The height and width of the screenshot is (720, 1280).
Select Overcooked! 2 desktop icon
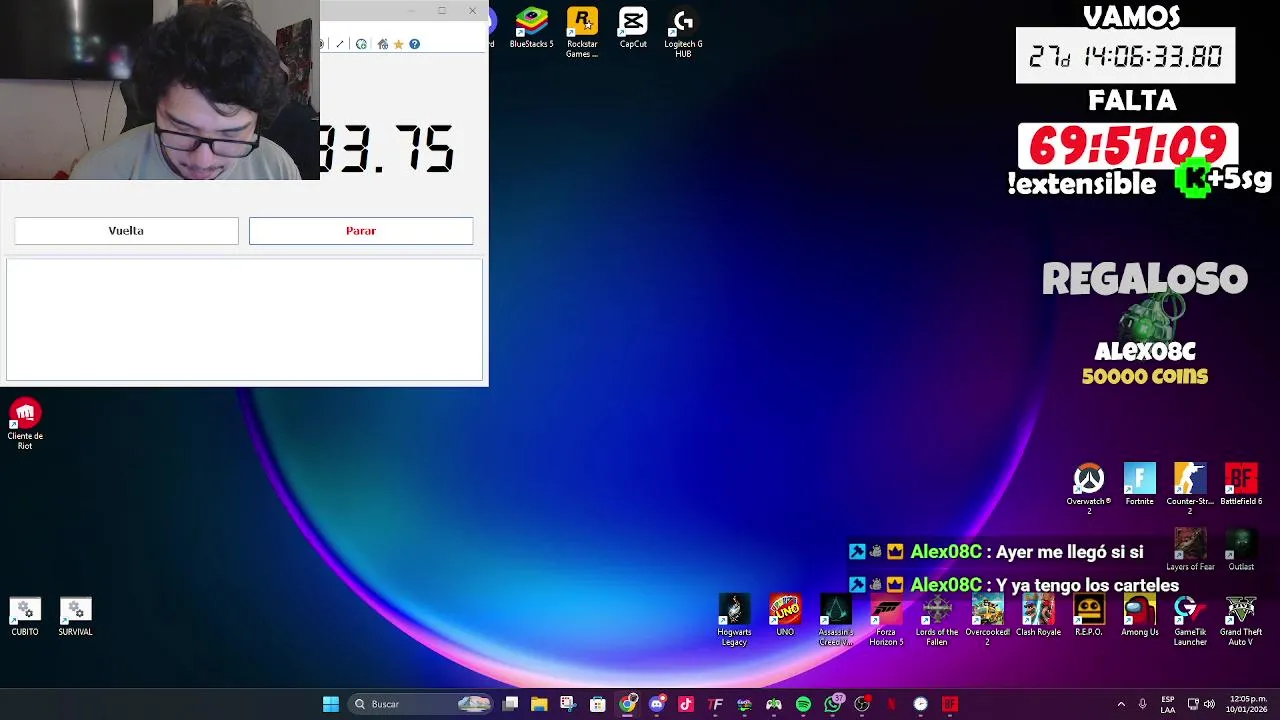click(x=988, y=621)
